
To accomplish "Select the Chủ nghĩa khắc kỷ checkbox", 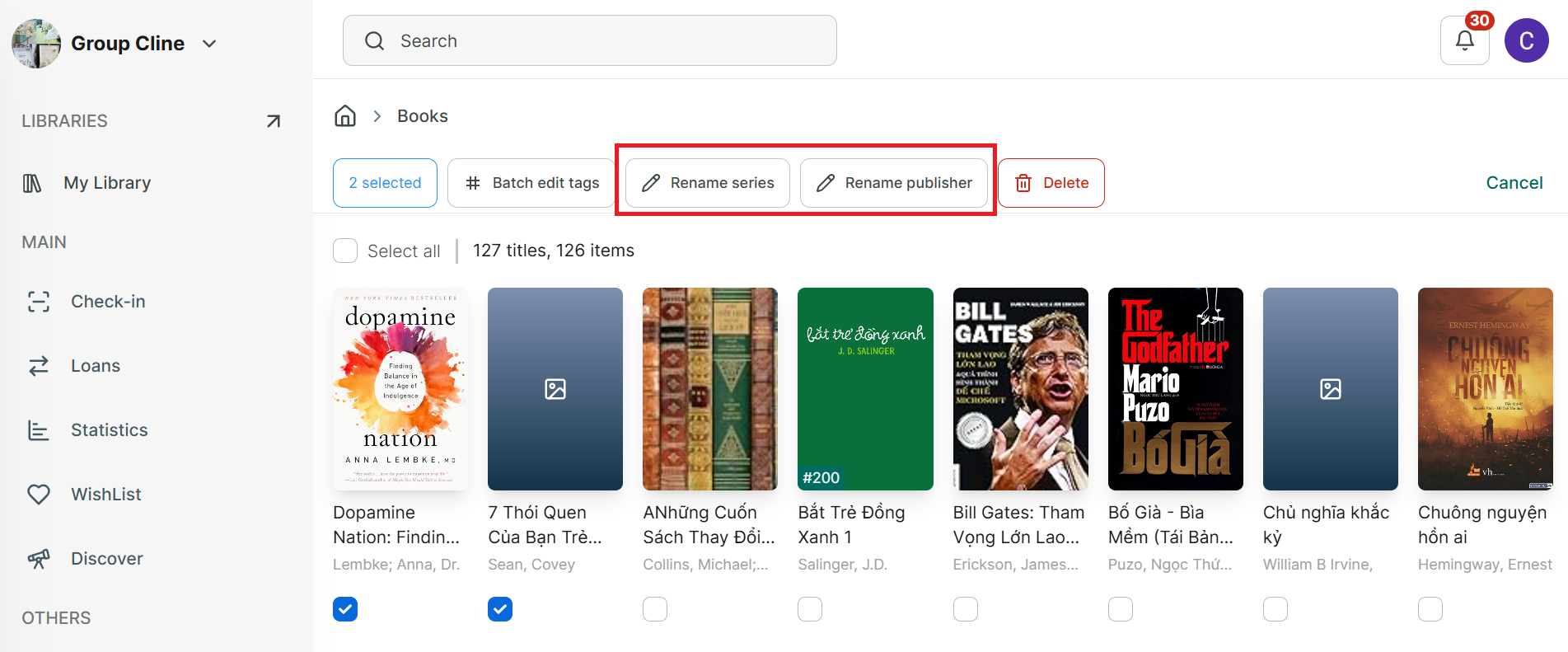I will click(1275, 609).
